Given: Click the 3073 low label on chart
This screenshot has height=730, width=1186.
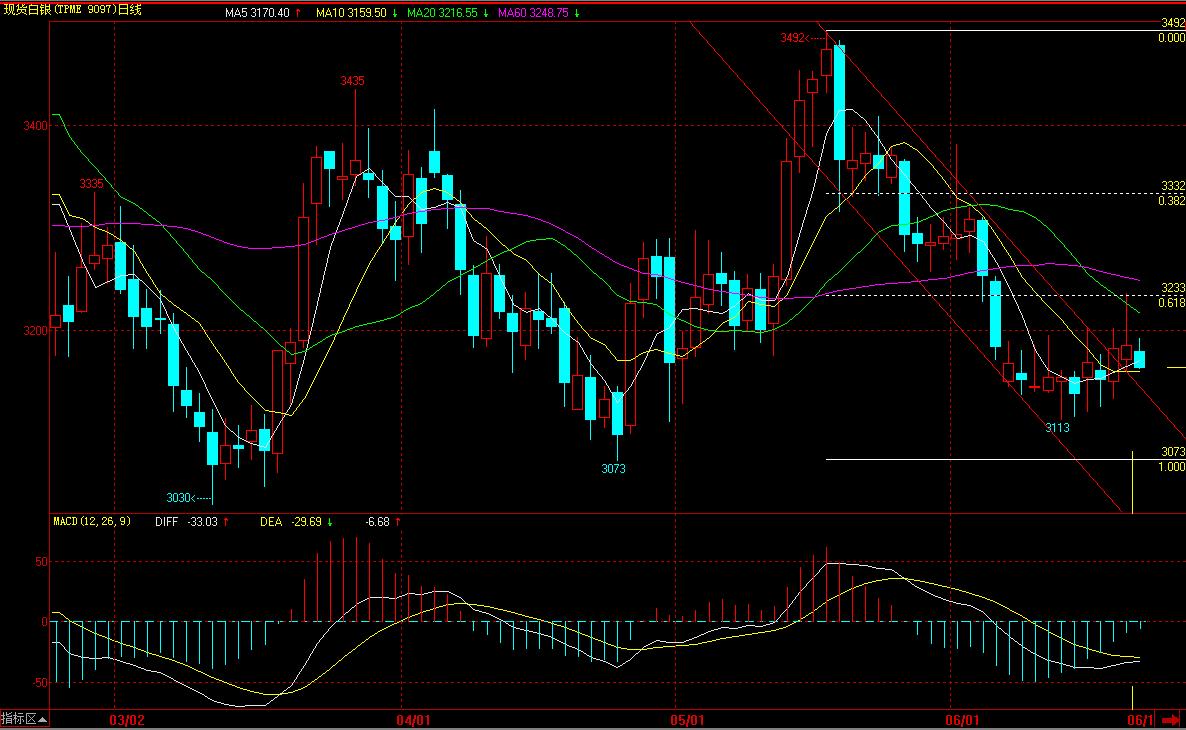Looking at the screenshot, I should pos(613,468).
